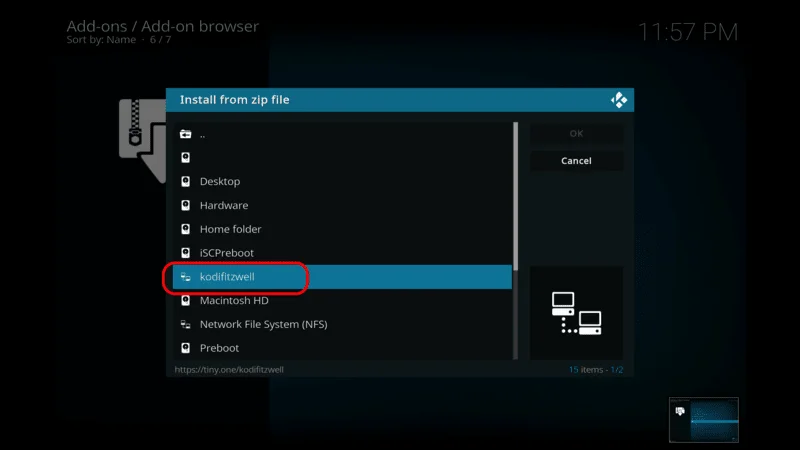This screenshot has width=800, height=450.
Task: Click the drive icon beside Hardware
Action: click(x=186, y=205)
